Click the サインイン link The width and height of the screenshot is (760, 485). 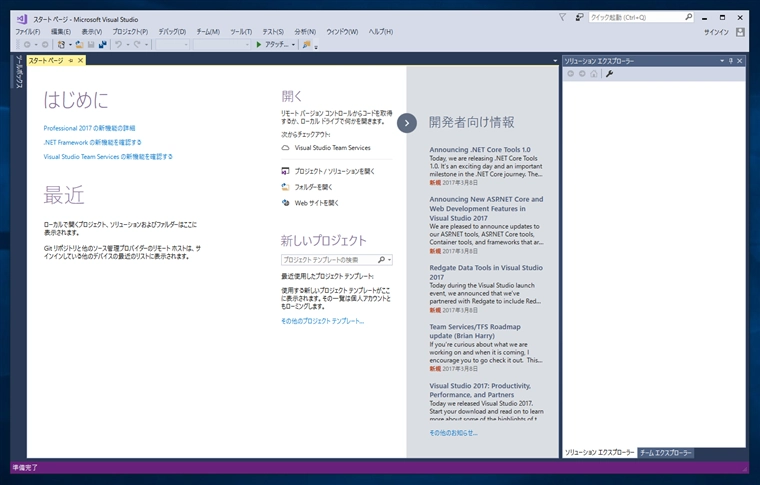pos(716,32)
